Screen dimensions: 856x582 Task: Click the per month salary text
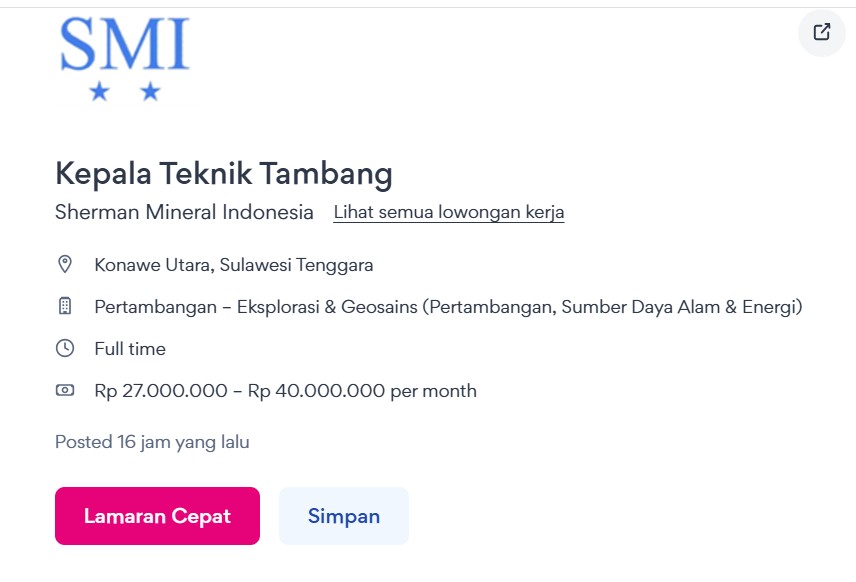pyautogui.click(x=433, y=391)
